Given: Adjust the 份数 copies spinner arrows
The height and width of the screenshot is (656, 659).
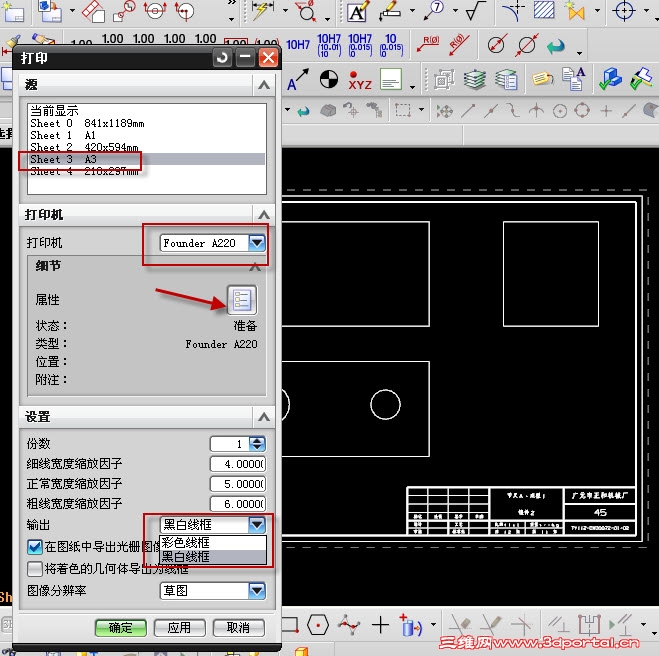Looking at the screenshot, I should tap(257, 444).
